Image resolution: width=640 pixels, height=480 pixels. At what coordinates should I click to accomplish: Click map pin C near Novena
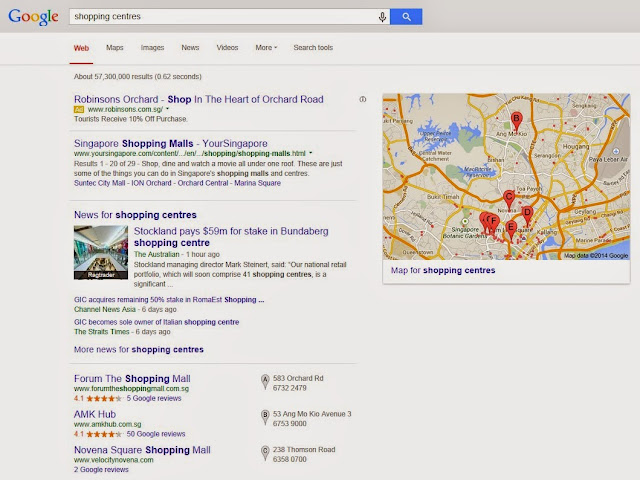(509, 200)
